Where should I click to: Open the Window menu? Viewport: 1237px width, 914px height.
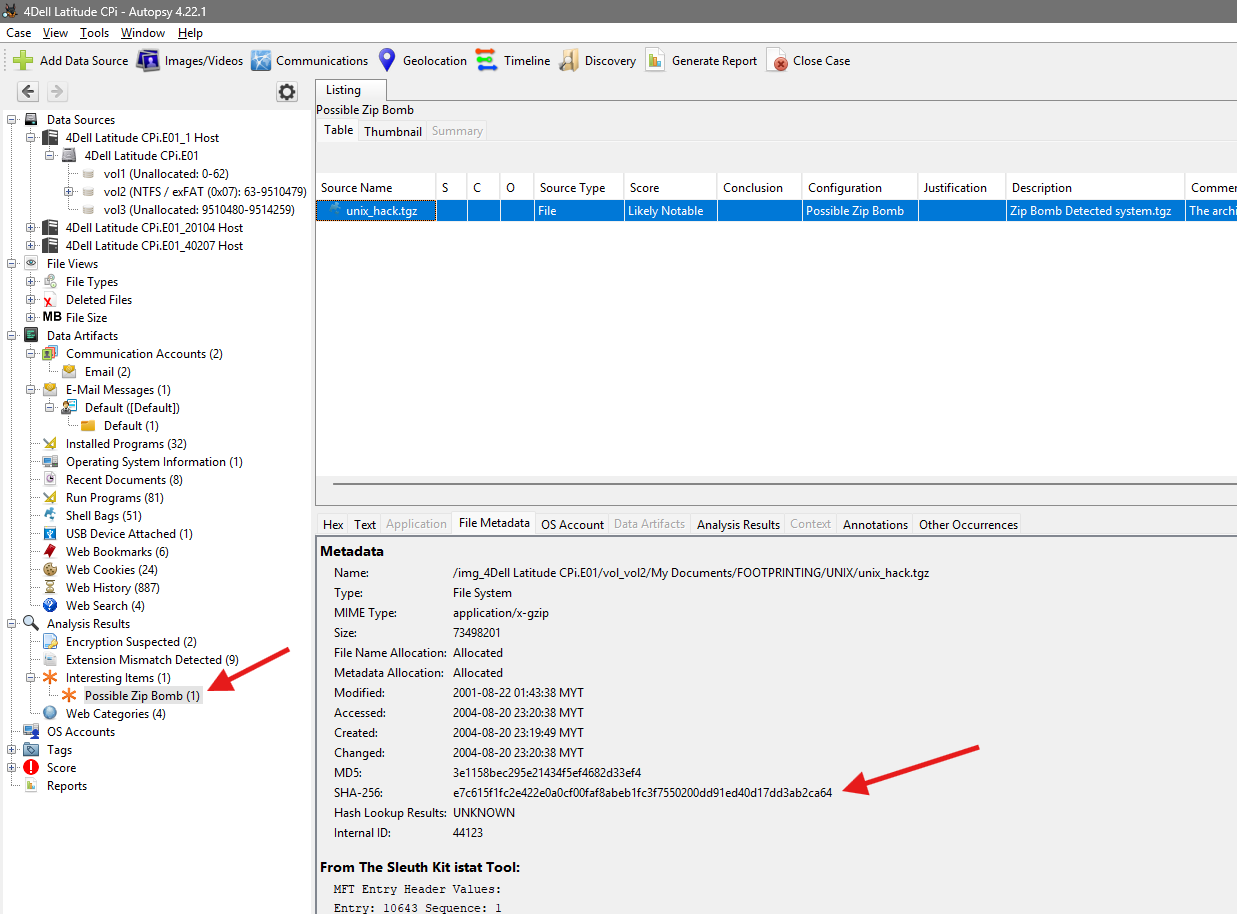tap(143, 33)
